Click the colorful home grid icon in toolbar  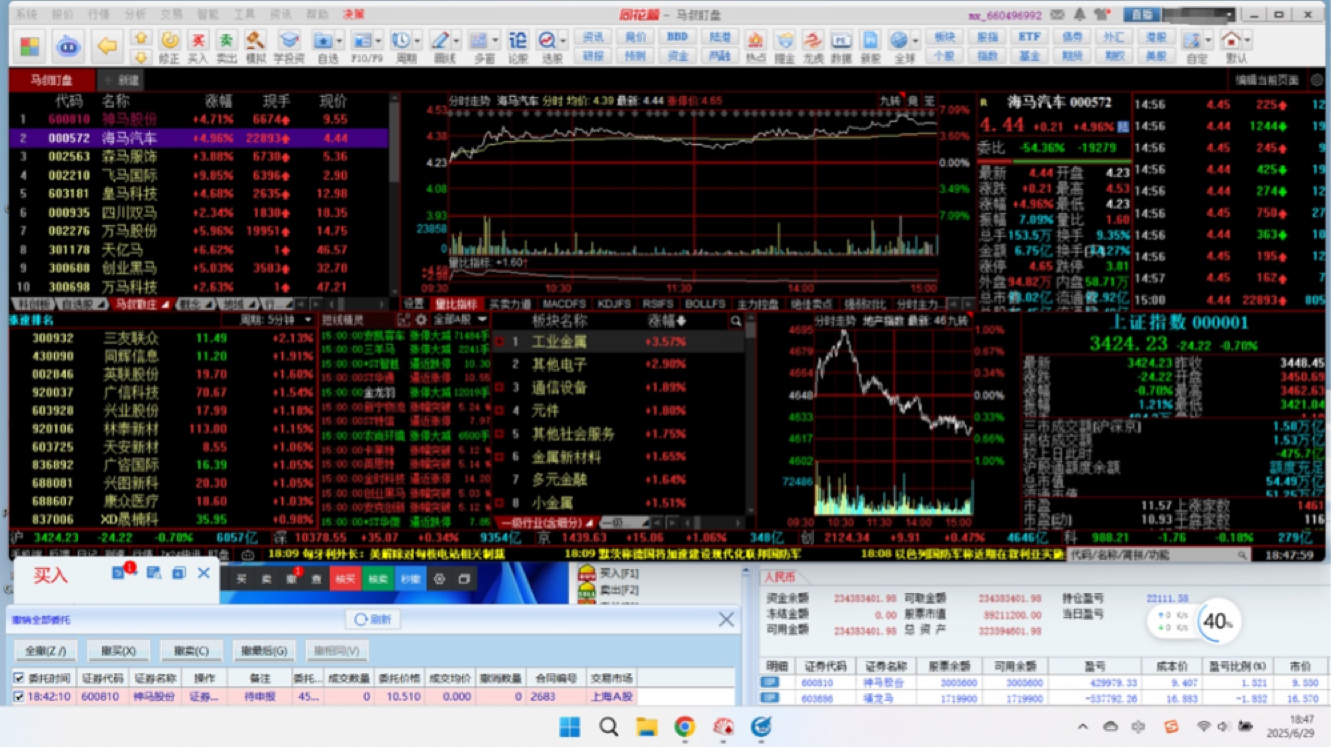click(x=30, y=46)
